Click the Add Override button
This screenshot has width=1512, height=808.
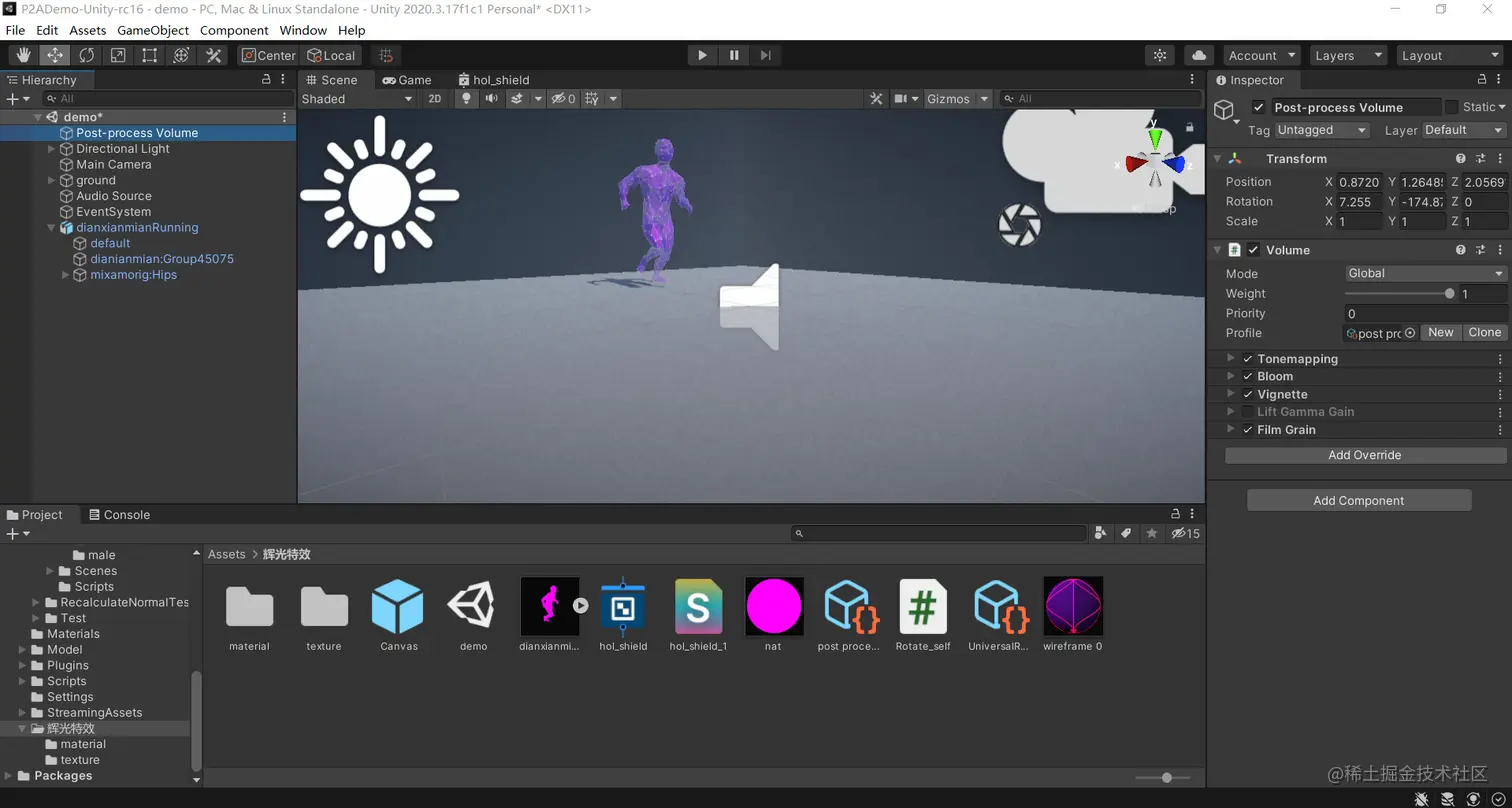[1365, 455]
